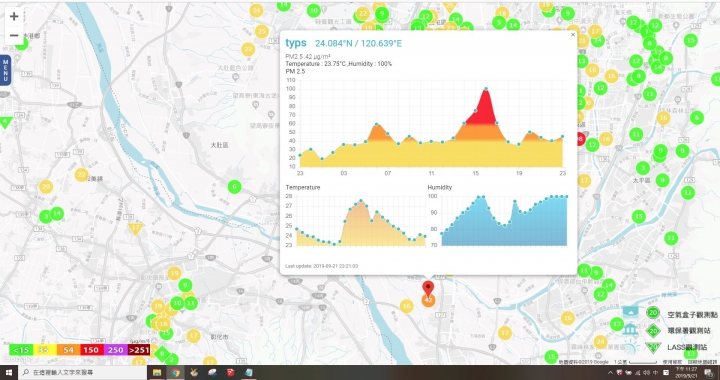This screenshot has width=720, height=380.
Task: Select the yellow circle 25 marker
Action: coord(262,32)
